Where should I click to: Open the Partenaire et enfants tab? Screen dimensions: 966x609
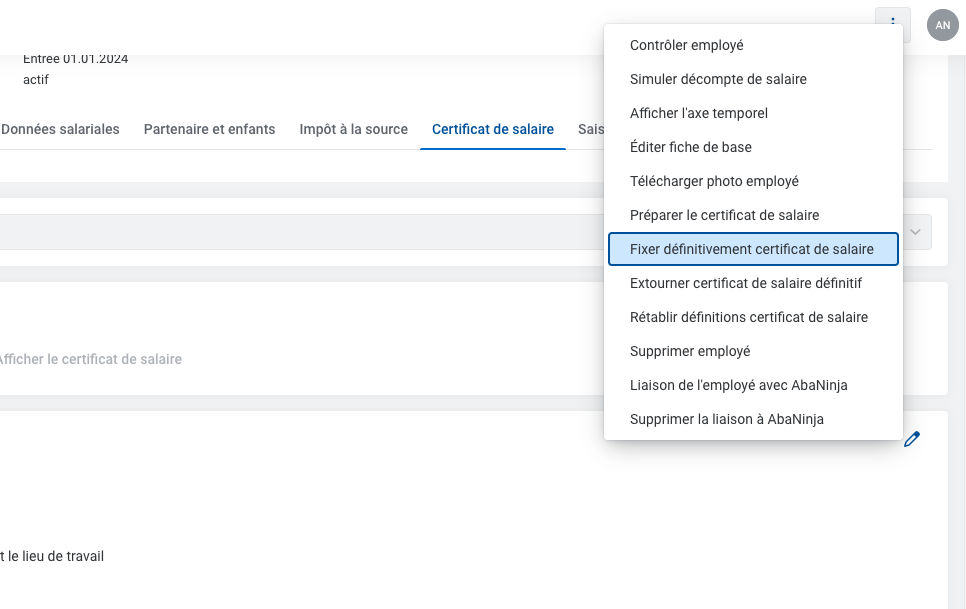click(x=209, y=129)
